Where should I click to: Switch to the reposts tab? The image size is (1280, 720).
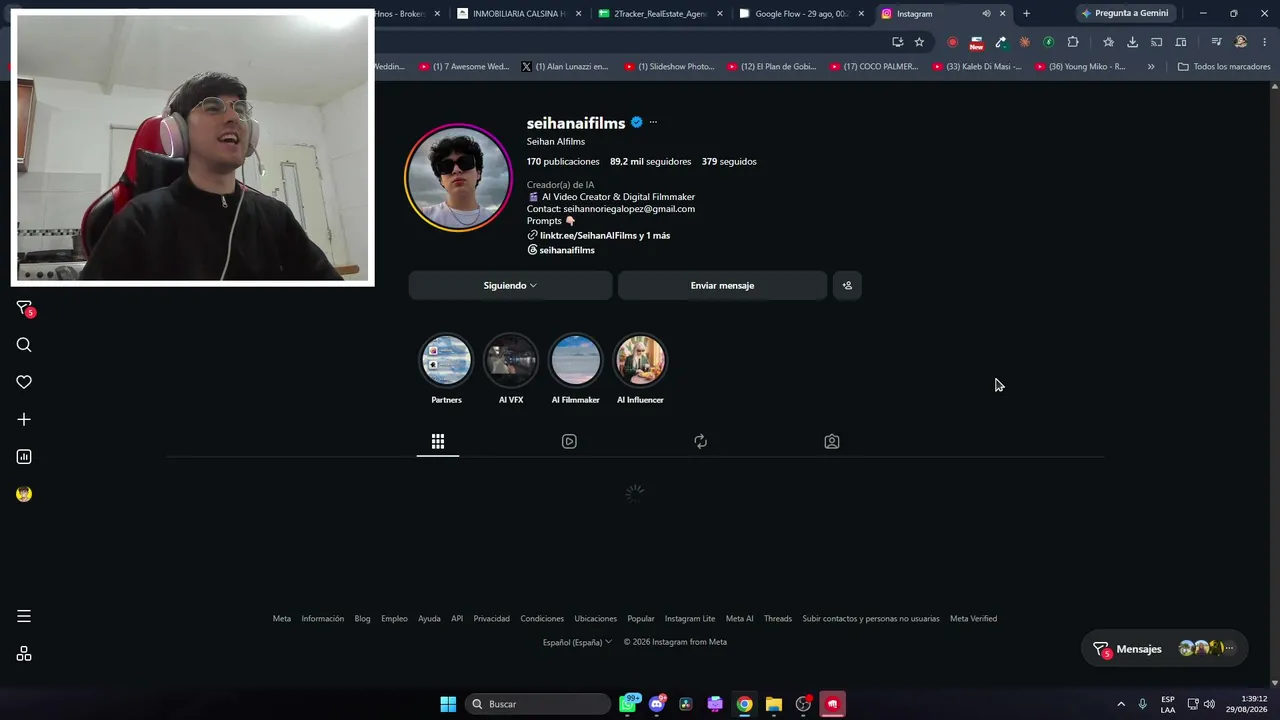coord(700,441)
